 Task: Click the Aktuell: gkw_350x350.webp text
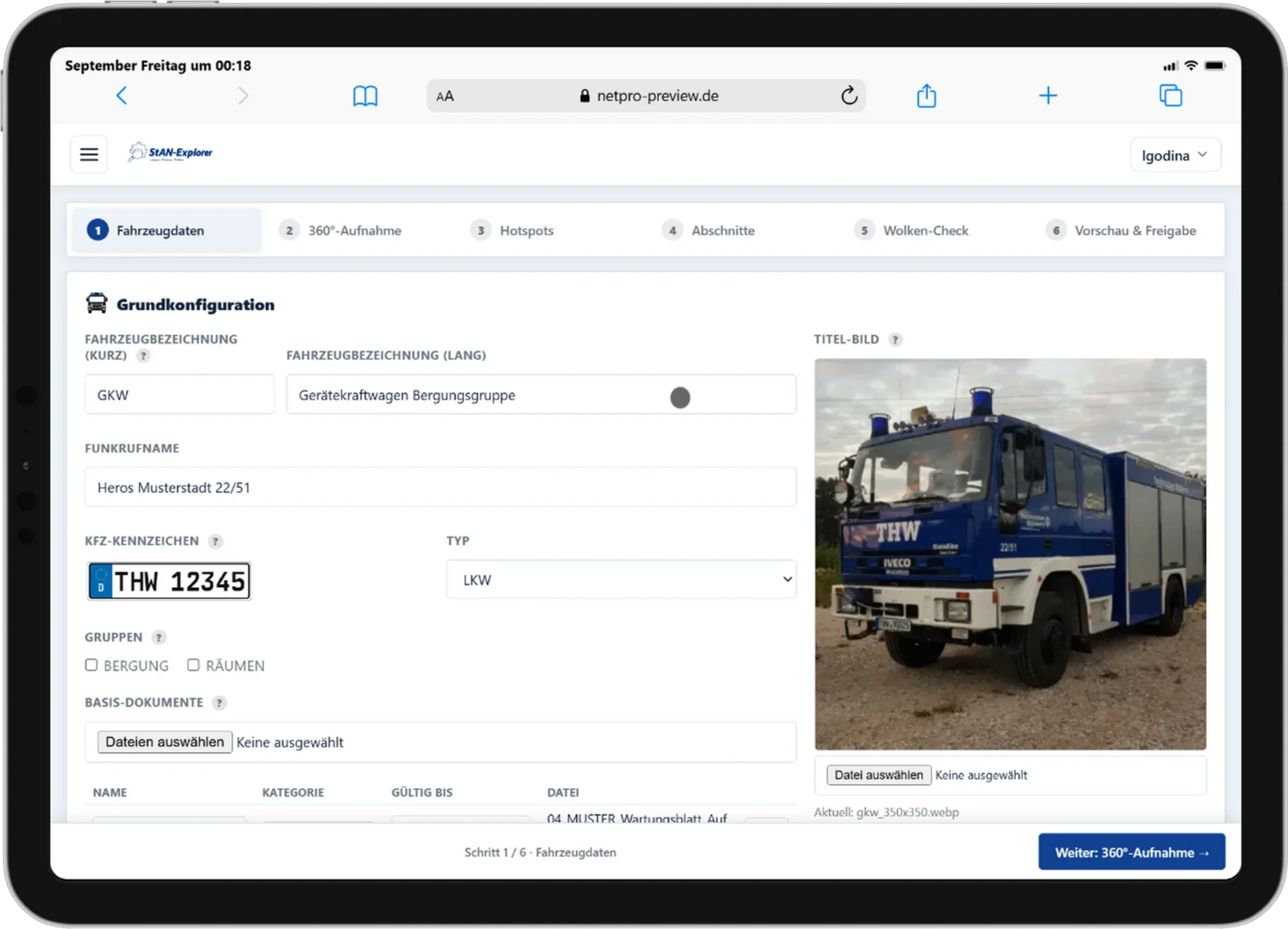pyautogui.click(x=886, y=812)
